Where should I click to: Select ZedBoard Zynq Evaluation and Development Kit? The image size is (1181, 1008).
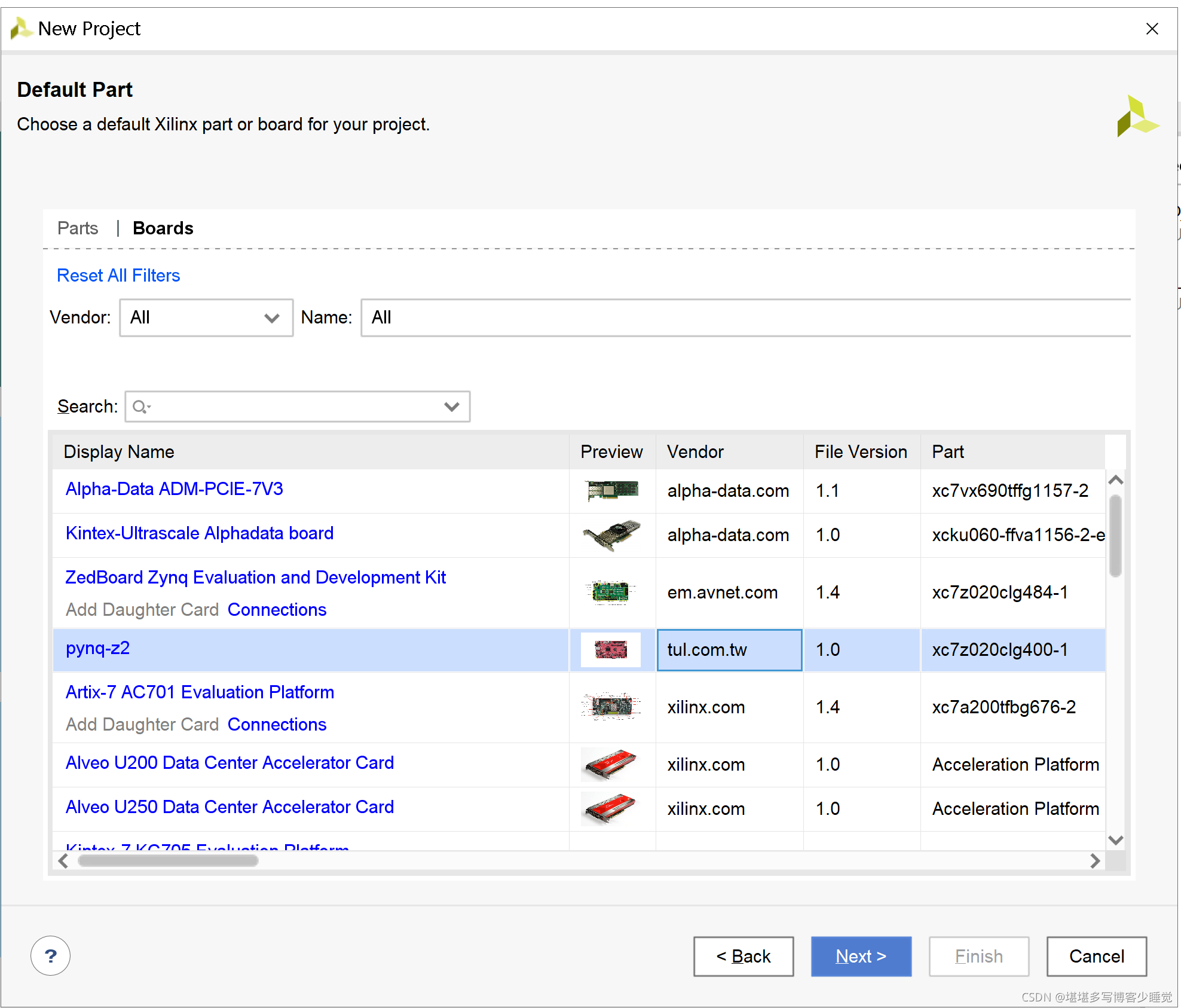click(255, 578)
